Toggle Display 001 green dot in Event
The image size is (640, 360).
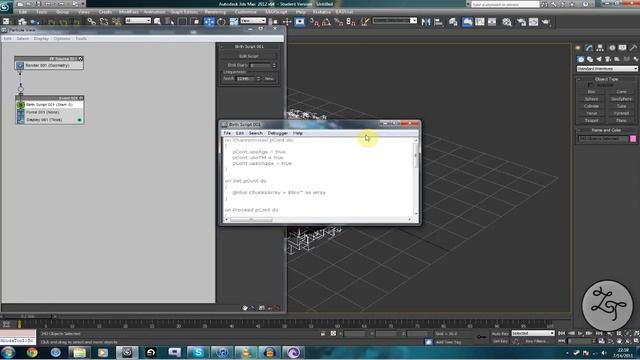[80, 120]
